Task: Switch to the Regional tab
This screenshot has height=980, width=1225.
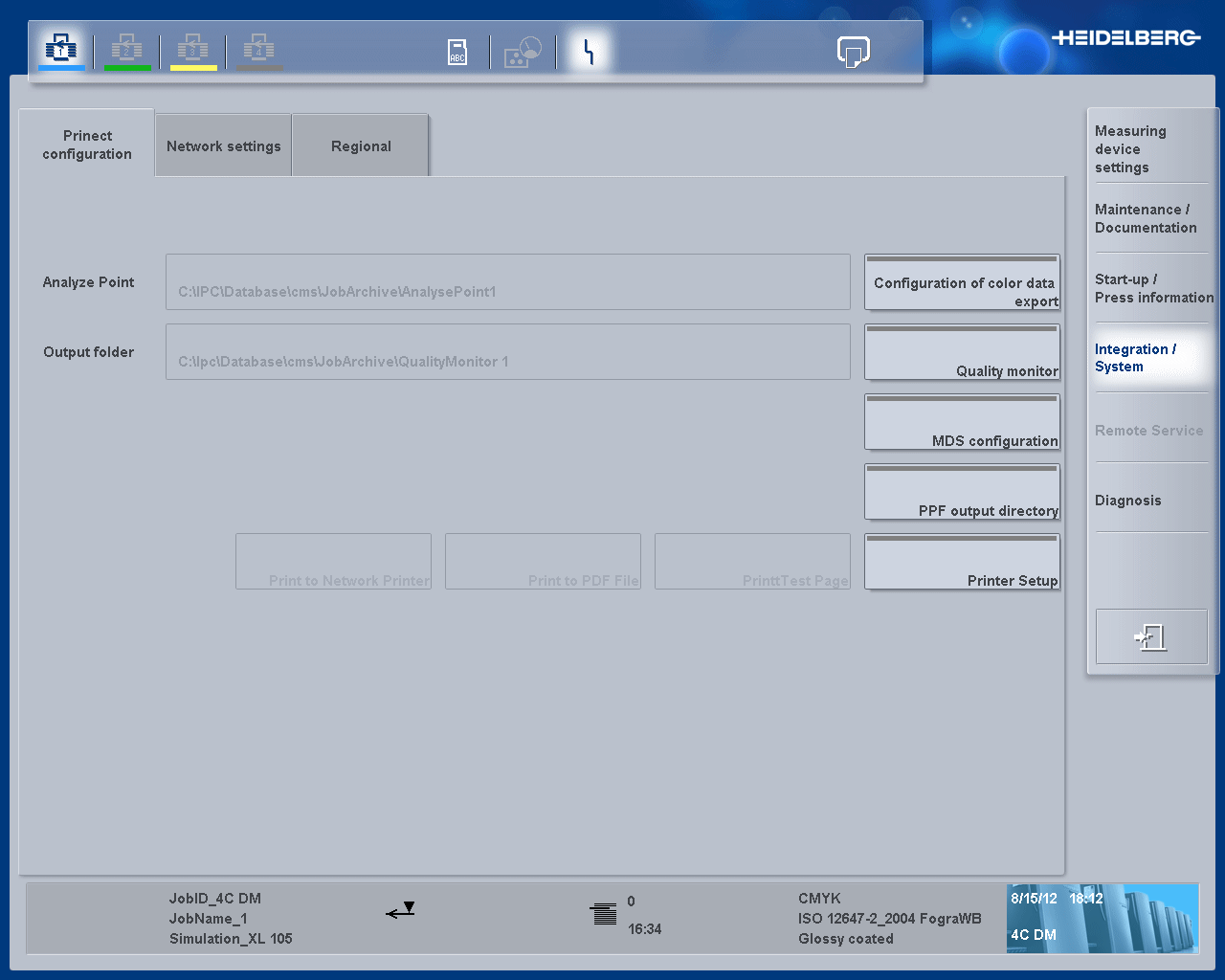Action: click(x=361, y=145)
